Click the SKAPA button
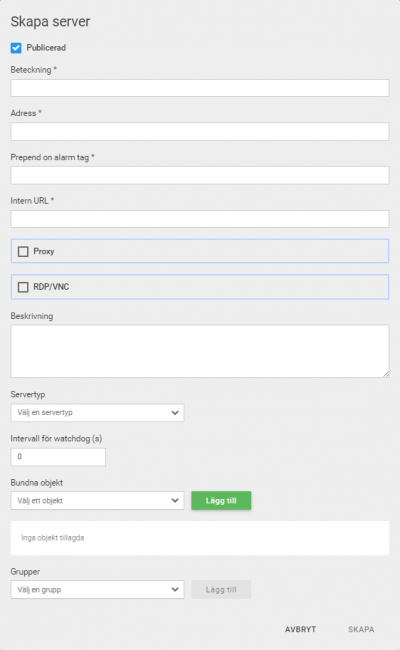This screenshot has width=400, height=650. pos(361,629)
